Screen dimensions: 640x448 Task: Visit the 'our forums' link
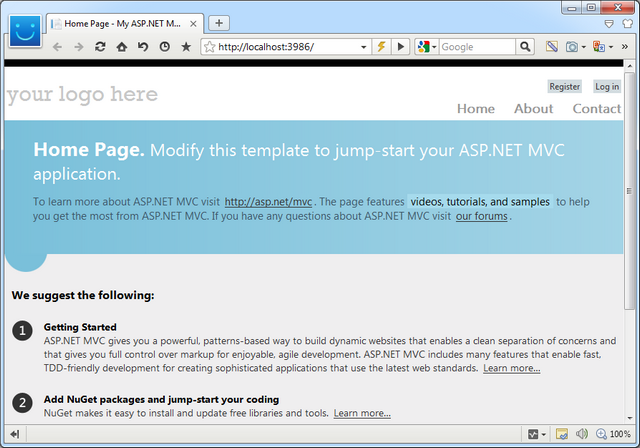482,216
